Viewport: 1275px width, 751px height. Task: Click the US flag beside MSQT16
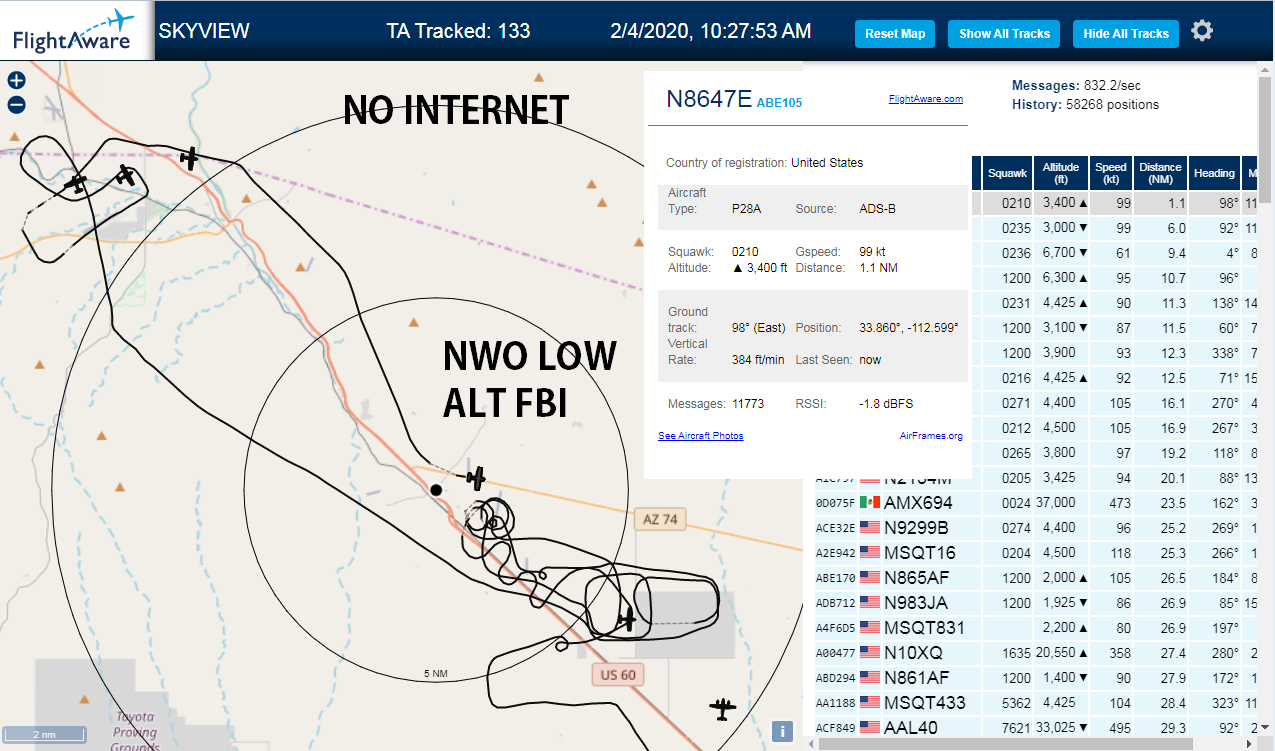(870, 552)
